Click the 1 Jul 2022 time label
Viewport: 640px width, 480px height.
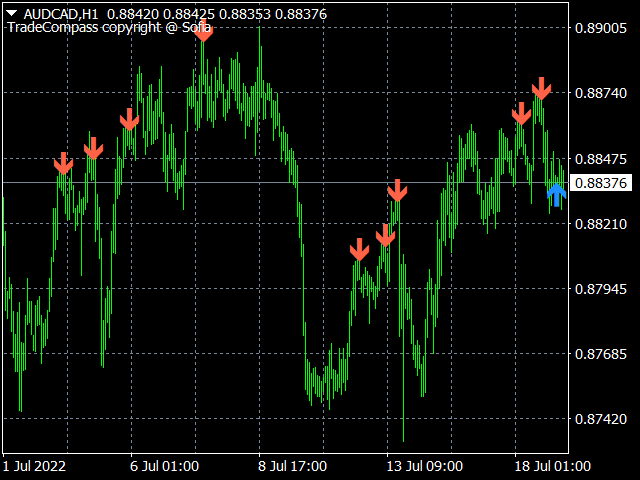pyautogui.click(x=34, y=466)
